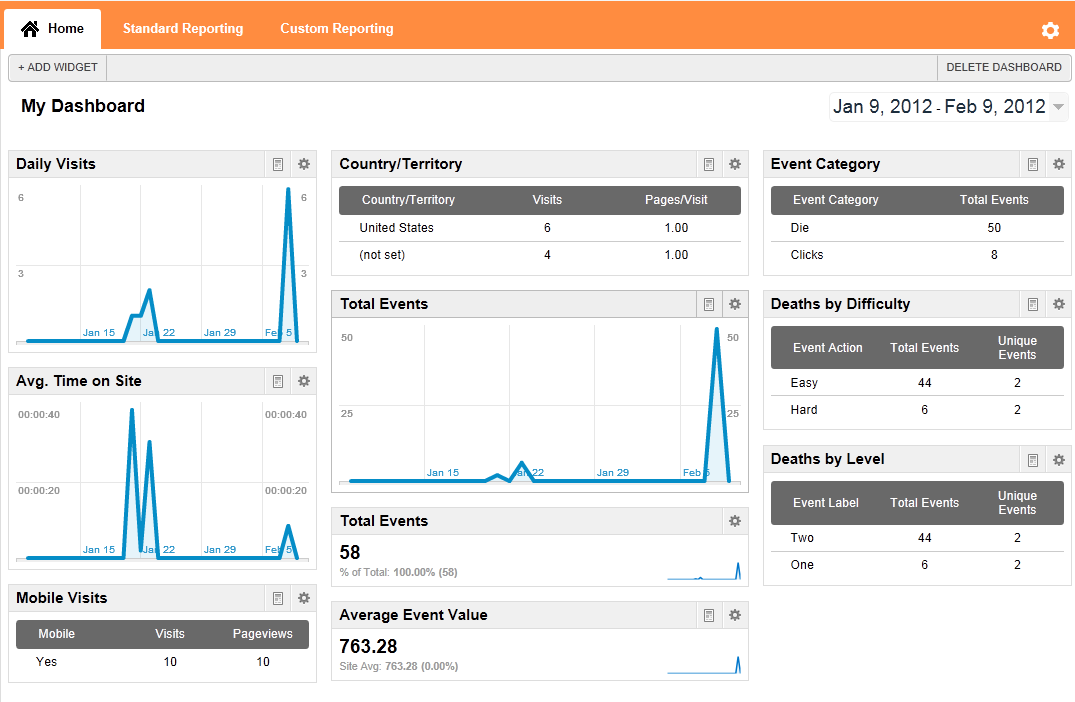Open gear settings of Total Events 58 widget
The image size is (1075, 702).
pos(735,522)
